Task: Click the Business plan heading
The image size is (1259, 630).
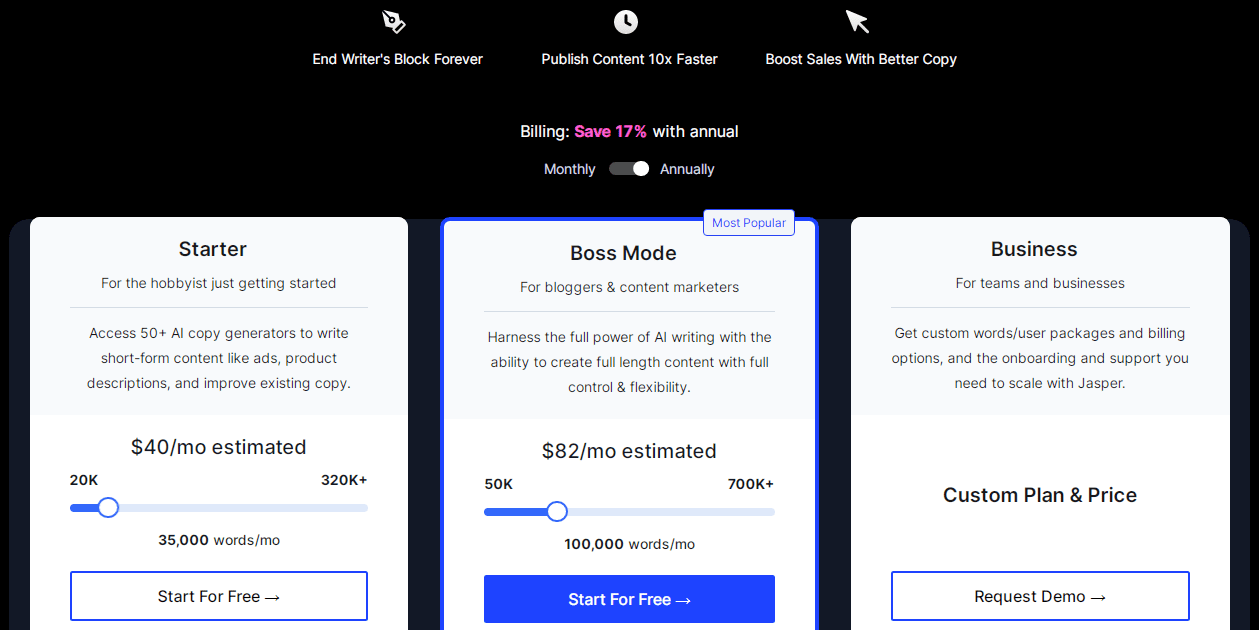Action: [1034, 249]
